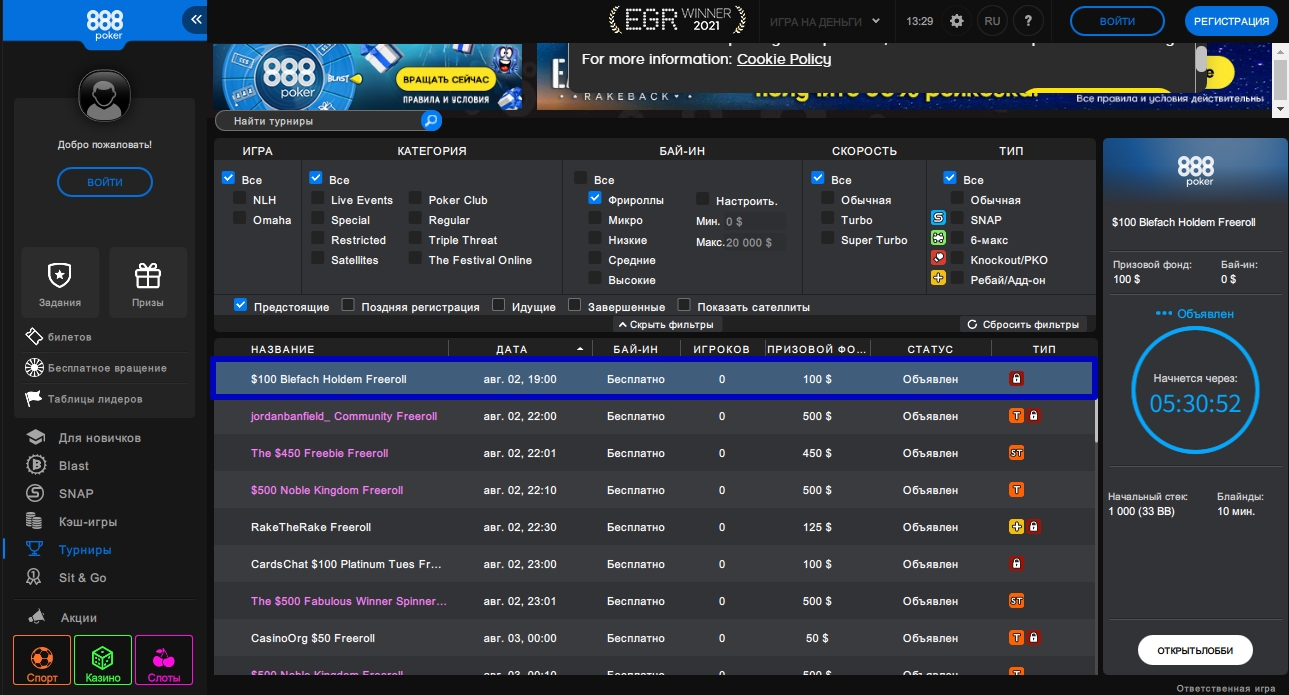Click the Акции megaphone icon

[36, 618]
